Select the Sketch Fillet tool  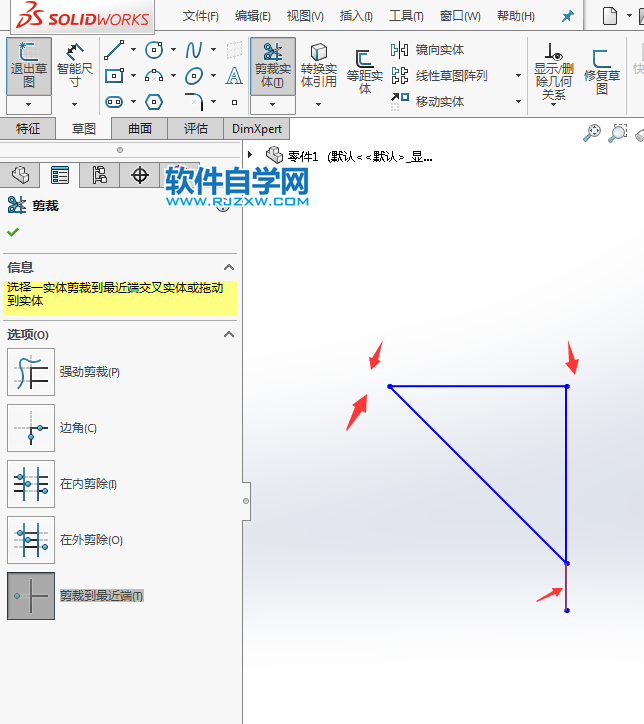pos(194,102)
